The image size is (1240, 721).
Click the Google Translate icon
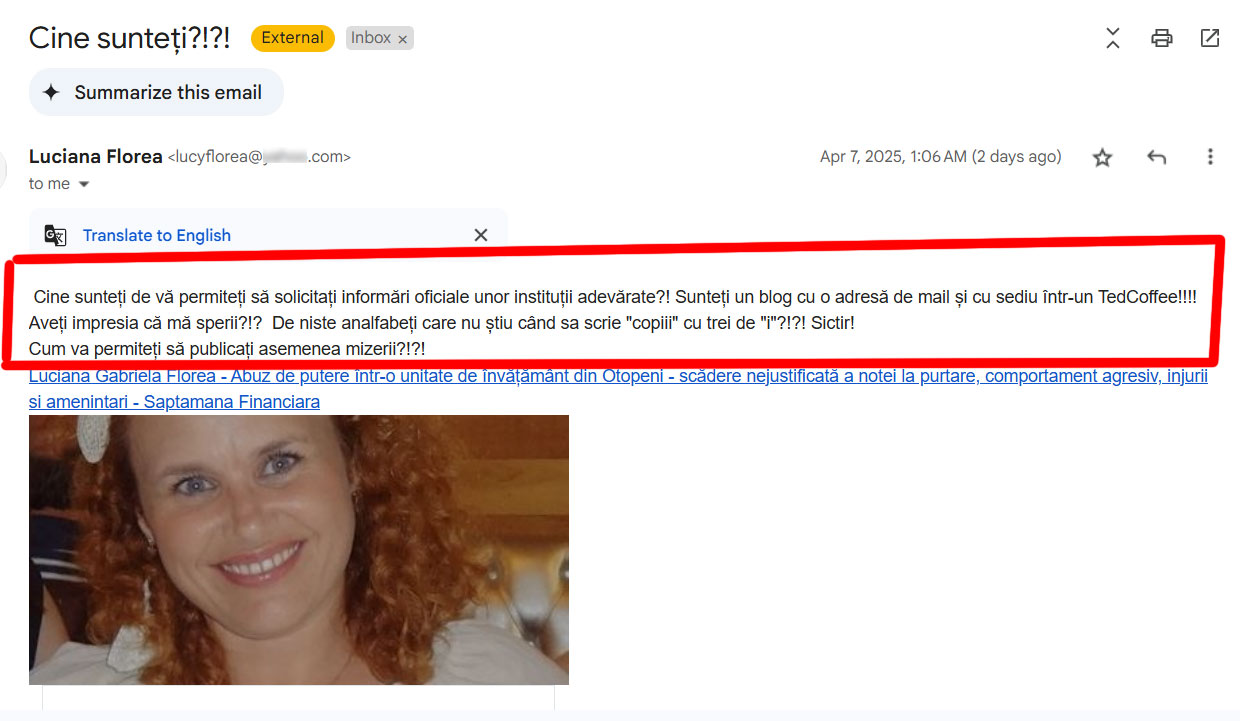[55, 235]
